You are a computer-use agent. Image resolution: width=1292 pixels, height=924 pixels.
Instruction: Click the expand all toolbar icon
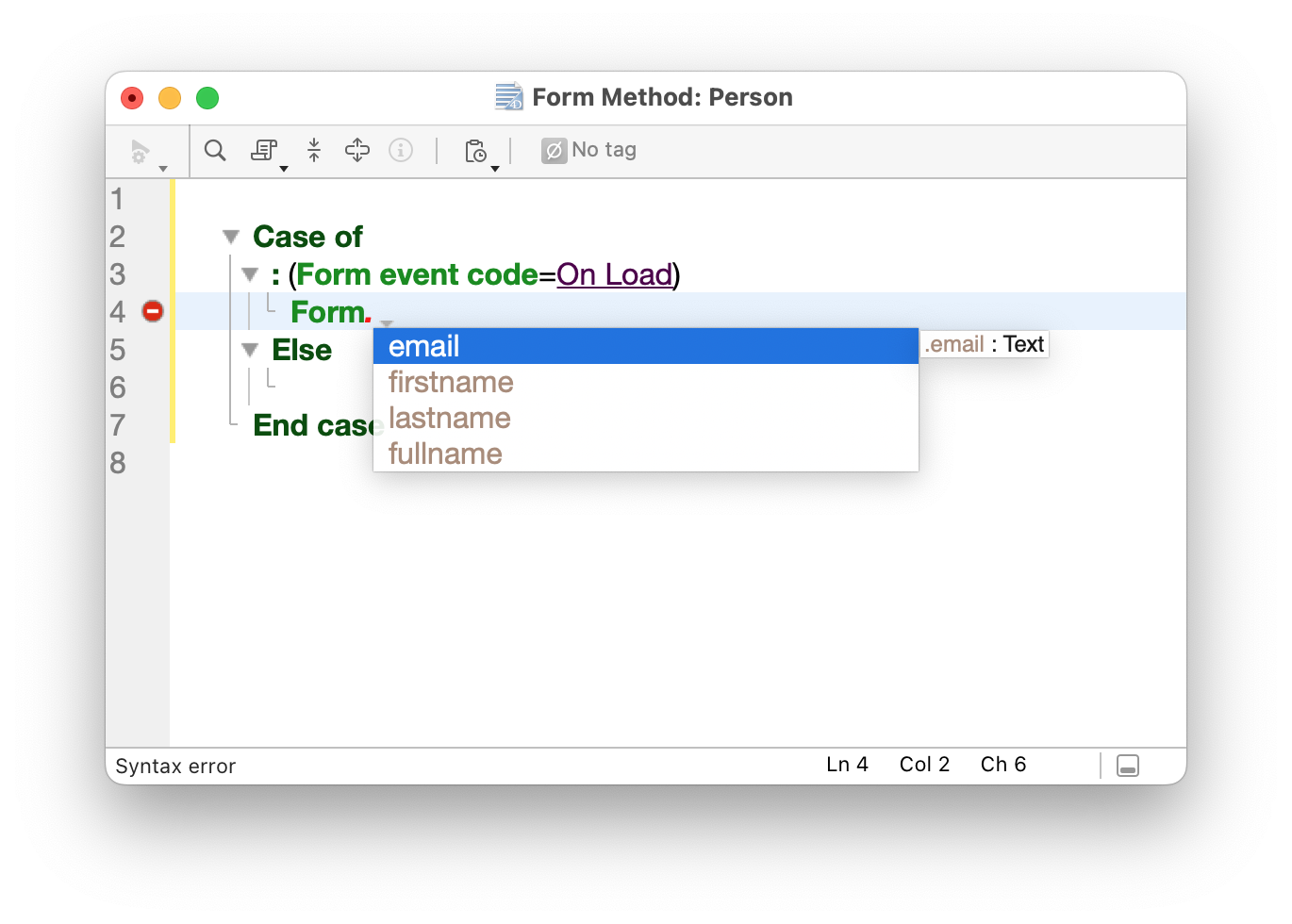tap(357, 150)
